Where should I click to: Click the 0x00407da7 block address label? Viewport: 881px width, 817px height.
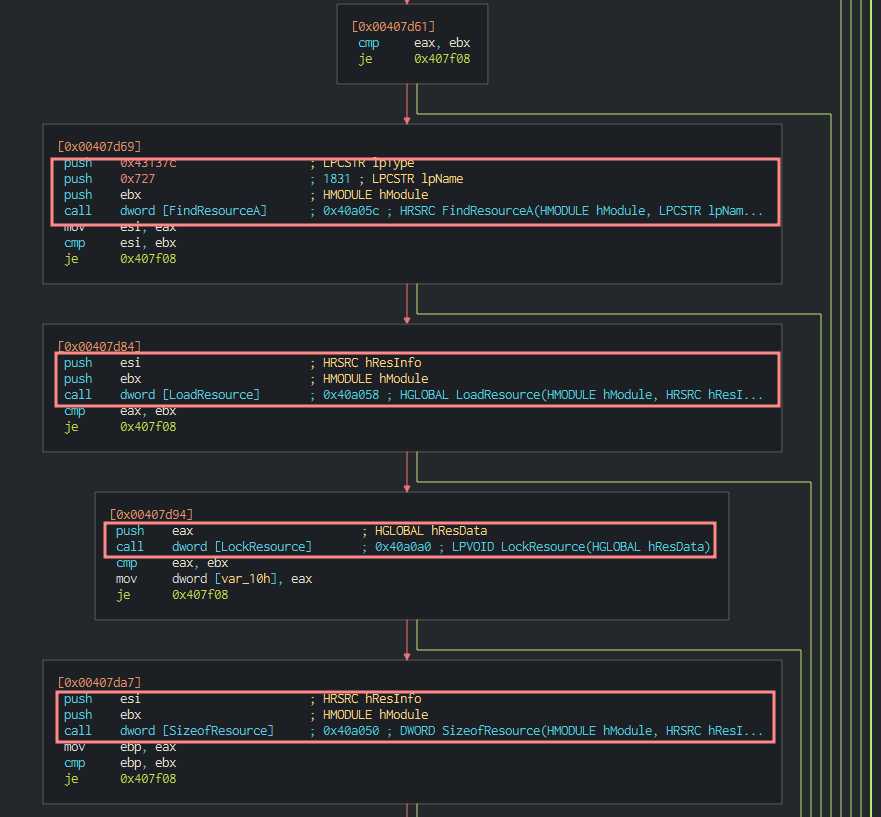[x=99, y=683]
